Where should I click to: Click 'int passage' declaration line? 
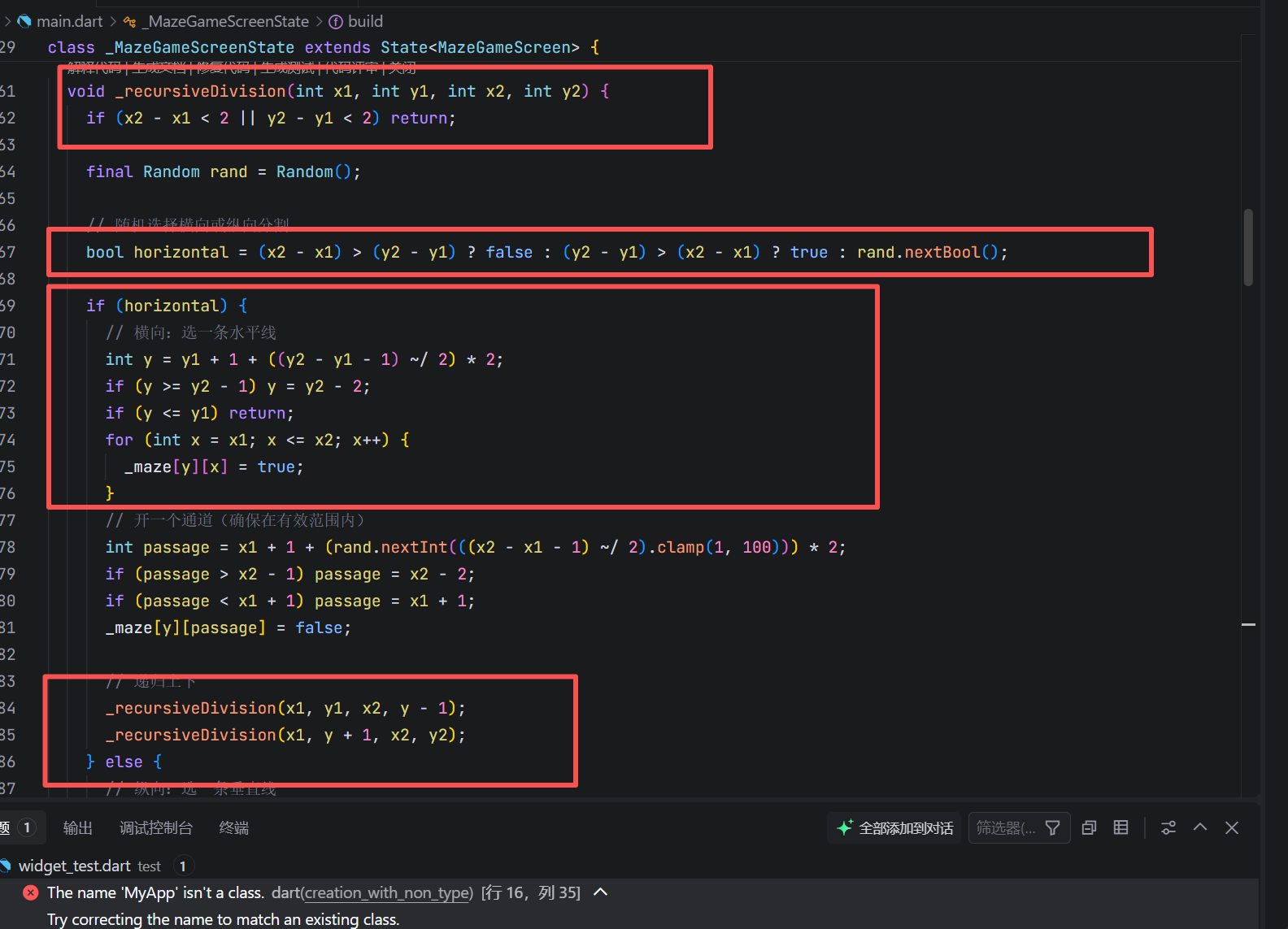pos(476,547)
